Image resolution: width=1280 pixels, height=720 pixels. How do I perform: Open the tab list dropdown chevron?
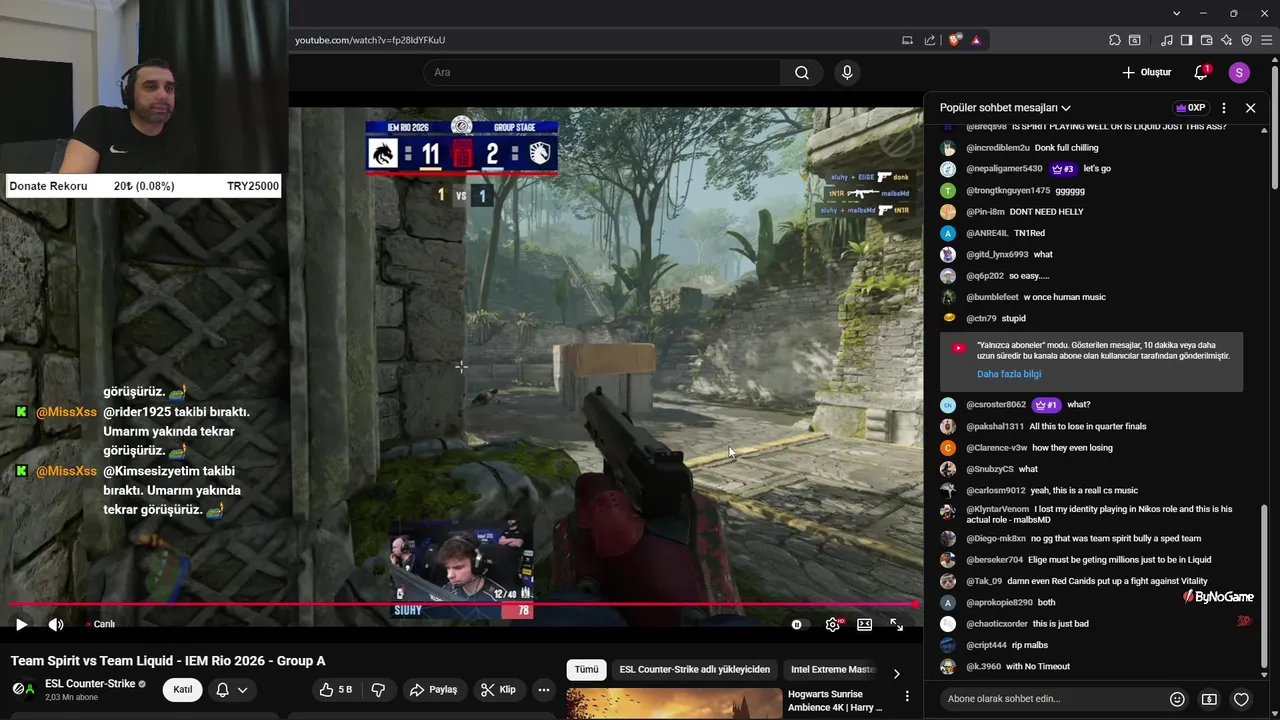pos(1177,13)
